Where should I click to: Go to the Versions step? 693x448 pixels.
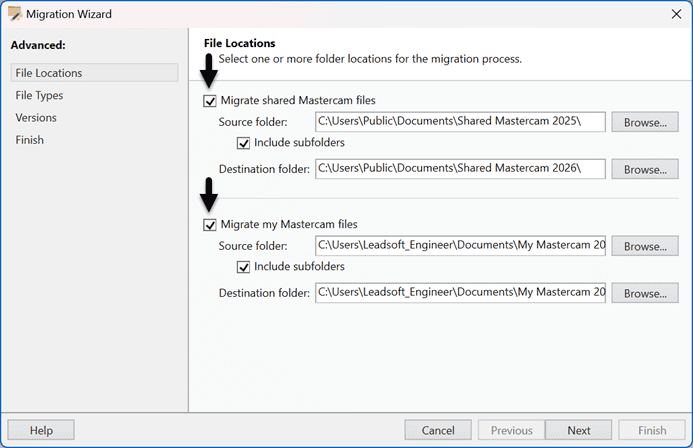[36, 118]
